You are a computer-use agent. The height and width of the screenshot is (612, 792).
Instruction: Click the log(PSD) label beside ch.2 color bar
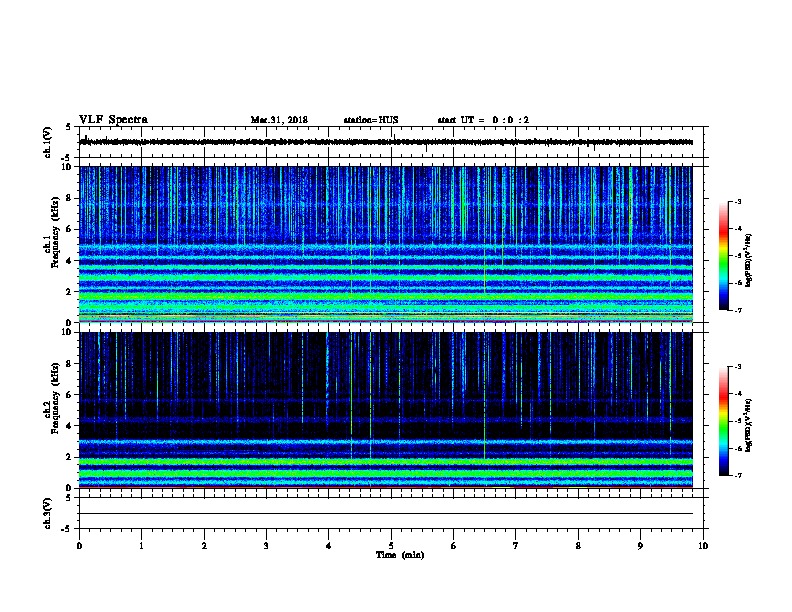point(748,425)
